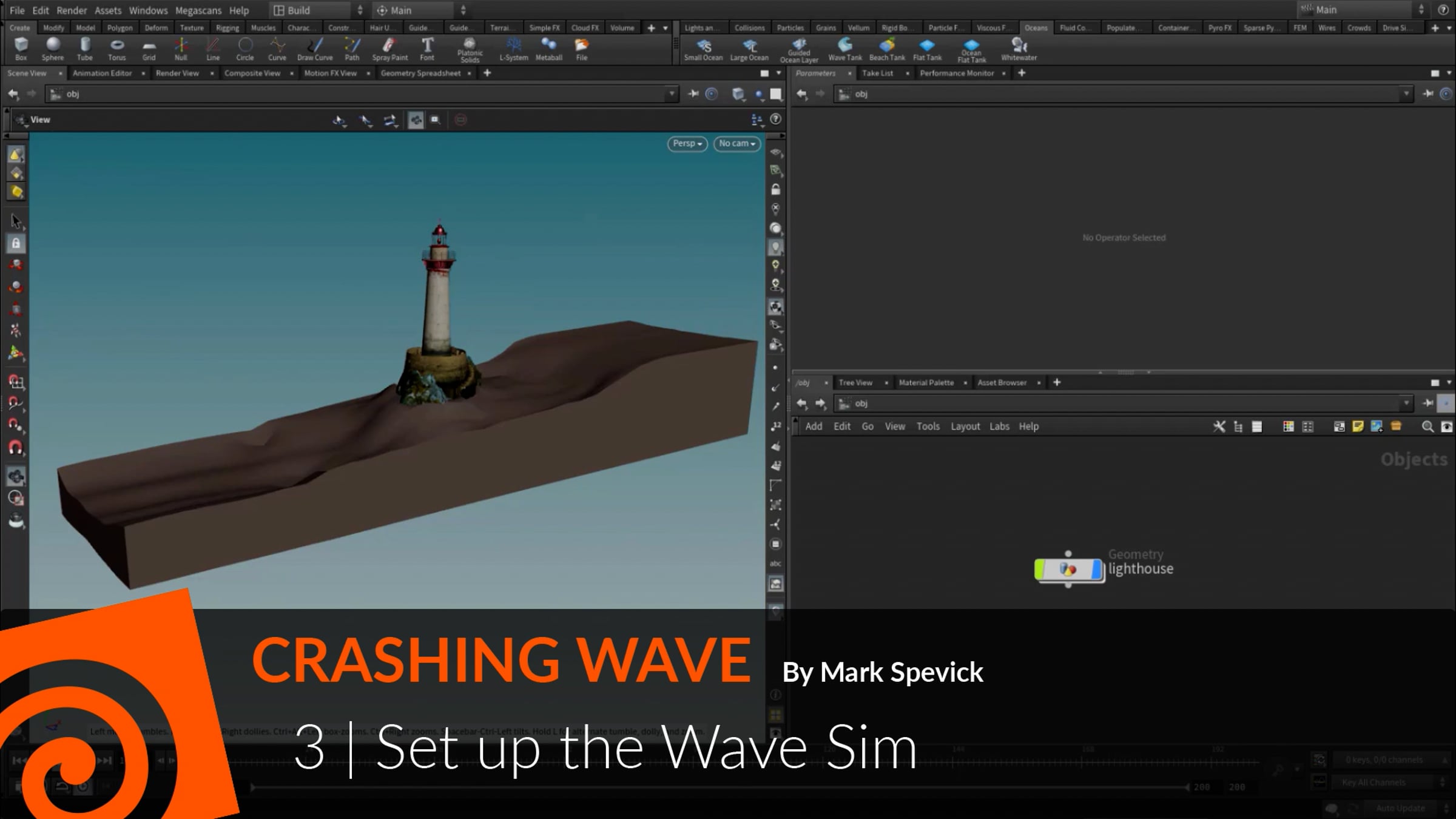Screen dimensions: 1456x819
Task: Select the Sphere shelf tool
Action: [53, 49]
